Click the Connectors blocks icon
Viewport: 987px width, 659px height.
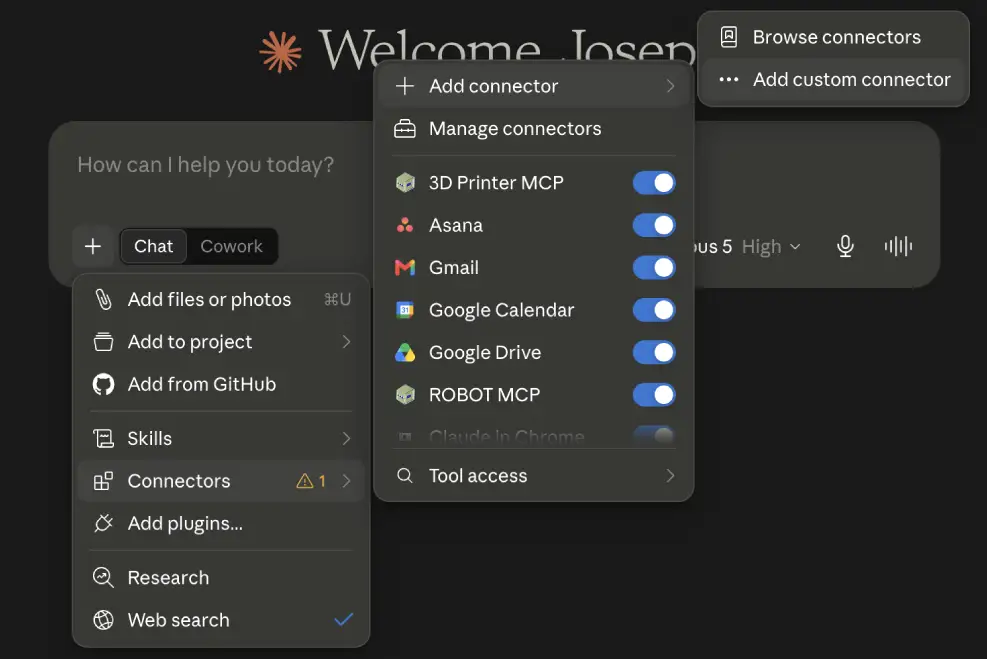point(103,481)
